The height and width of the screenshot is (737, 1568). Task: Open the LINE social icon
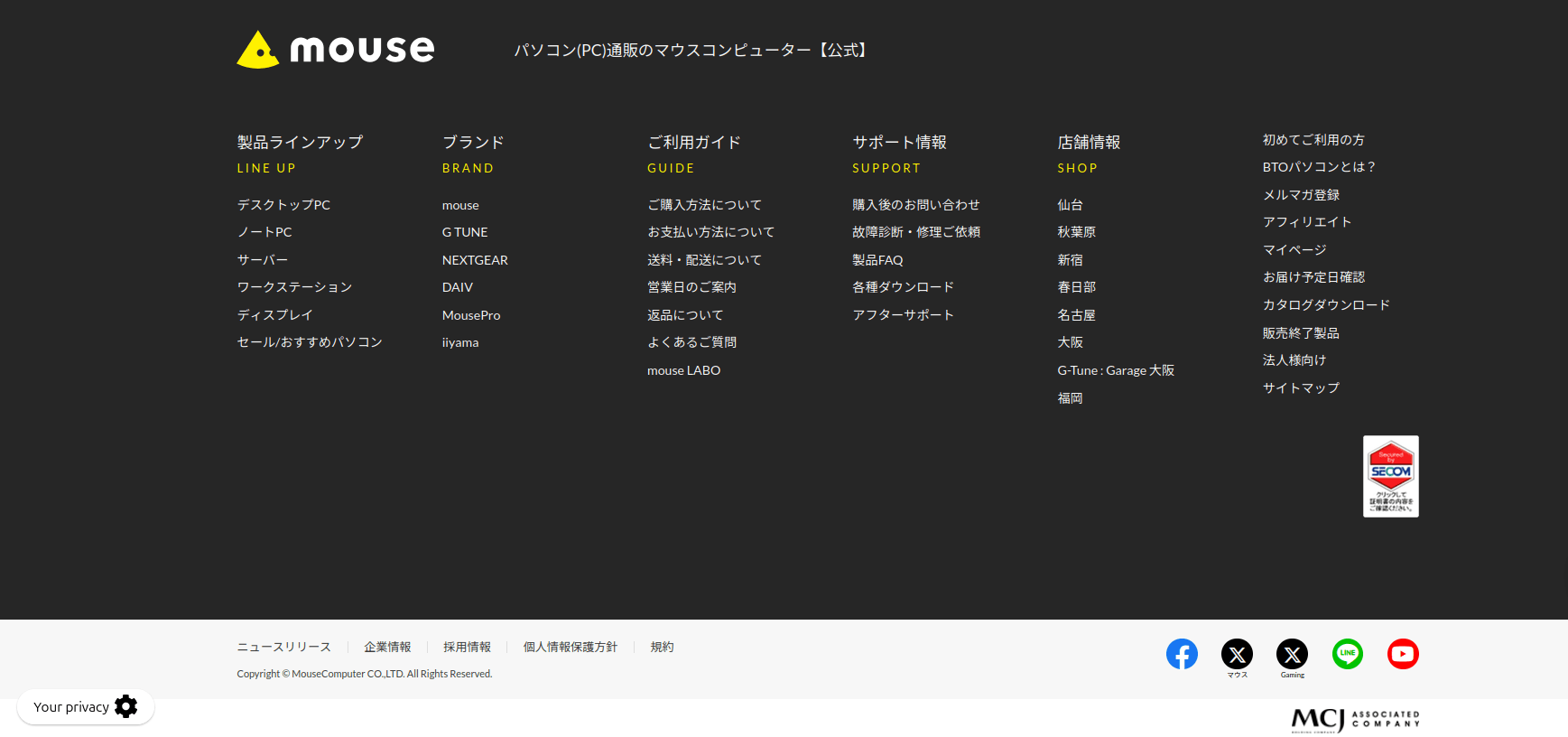(1347, 654)
